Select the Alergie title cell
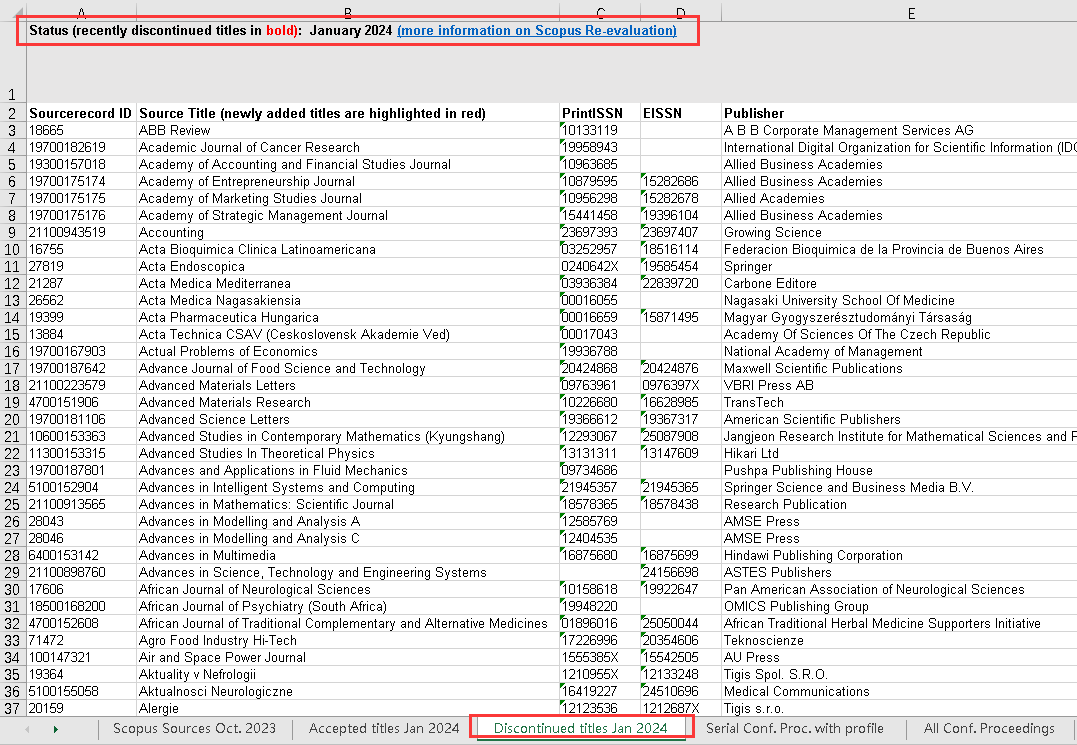1077x745 pixels. [x=348, y=709]
